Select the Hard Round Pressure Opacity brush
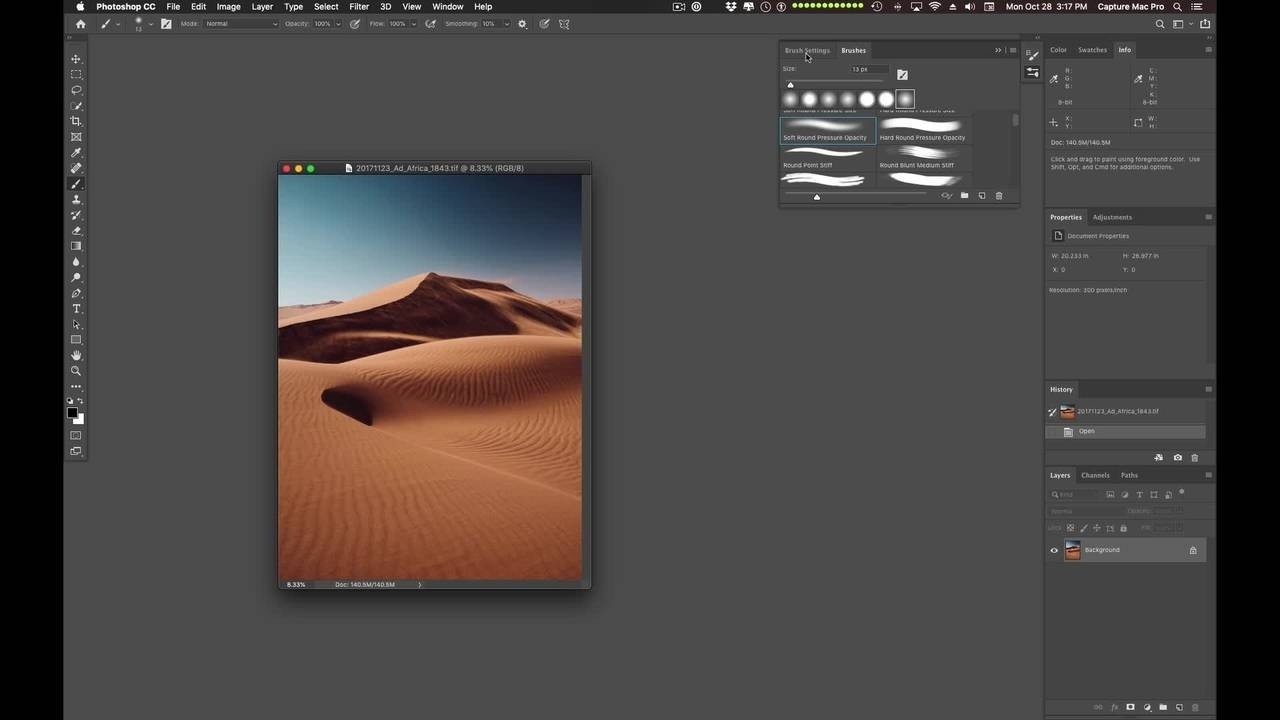The image size is (1280, 720). [922, 129]
